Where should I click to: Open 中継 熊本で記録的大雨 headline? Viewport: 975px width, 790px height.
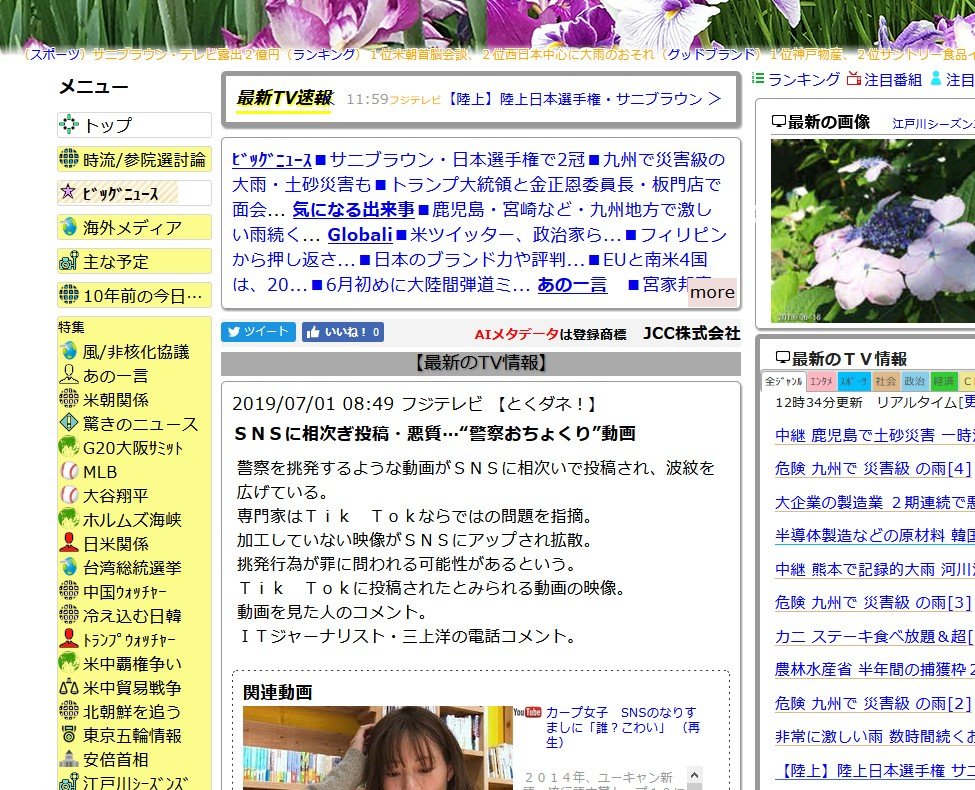click(x=875, y=569)
